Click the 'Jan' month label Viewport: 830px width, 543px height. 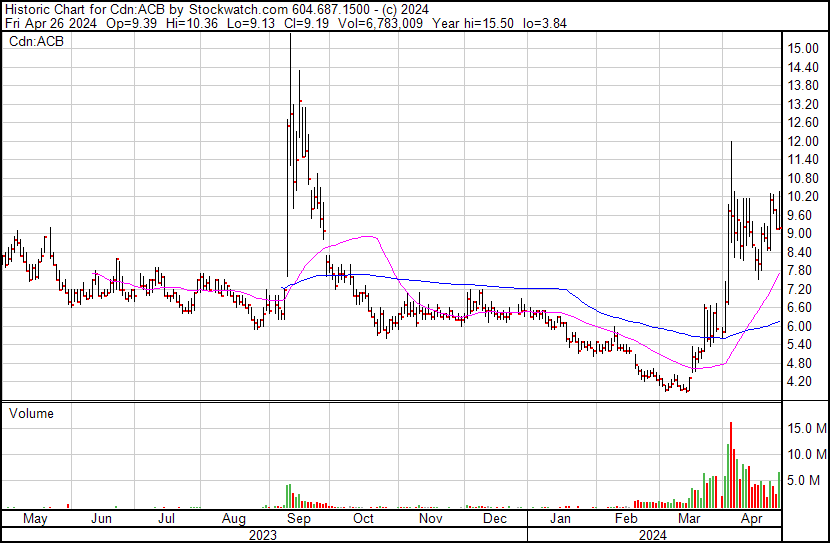pos(560,519)
